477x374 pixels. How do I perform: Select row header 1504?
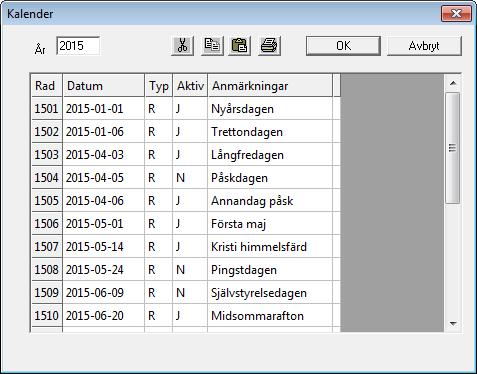47,178
